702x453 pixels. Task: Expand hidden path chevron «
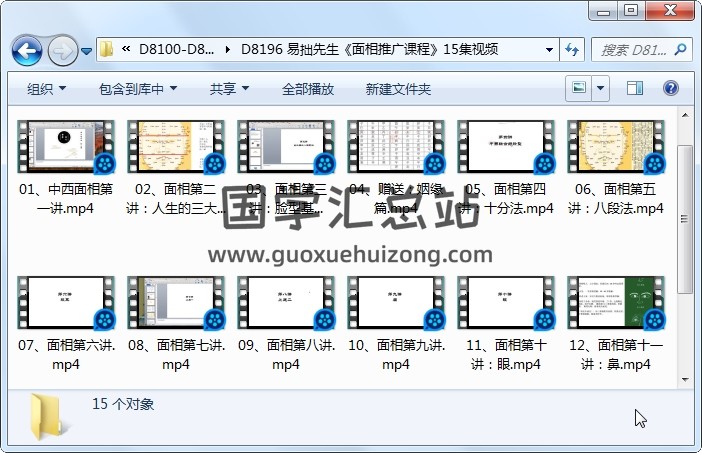(x=126, y=49)
